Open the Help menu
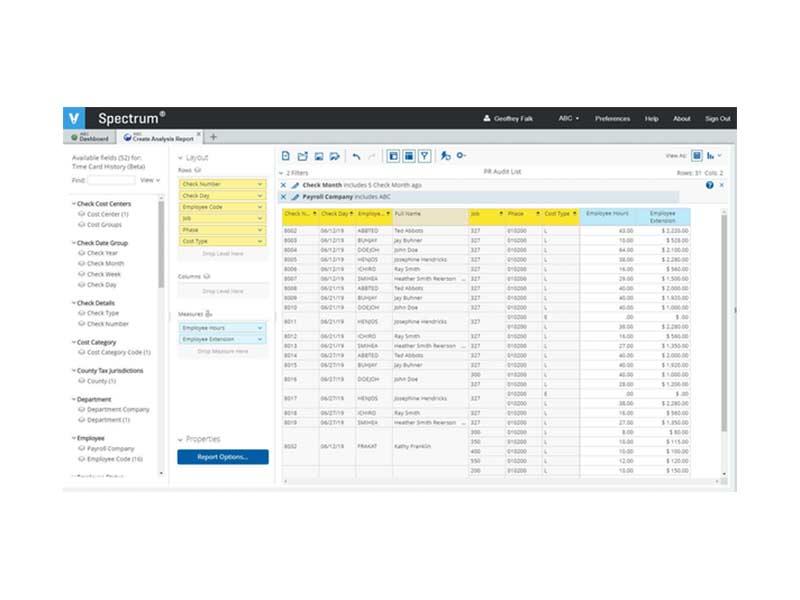Image resolution: width=800 pixels, height=600 pixels. (x=652, y=118)
